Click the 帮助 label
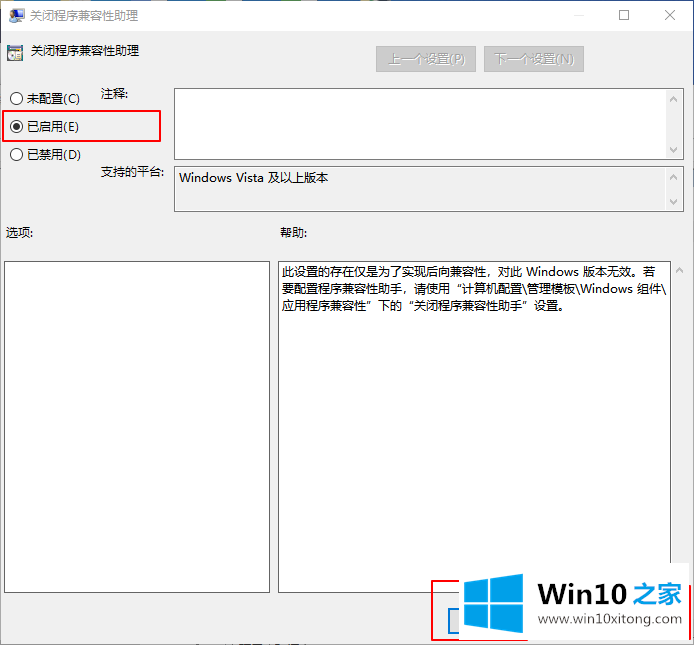 tap(293, 232)
